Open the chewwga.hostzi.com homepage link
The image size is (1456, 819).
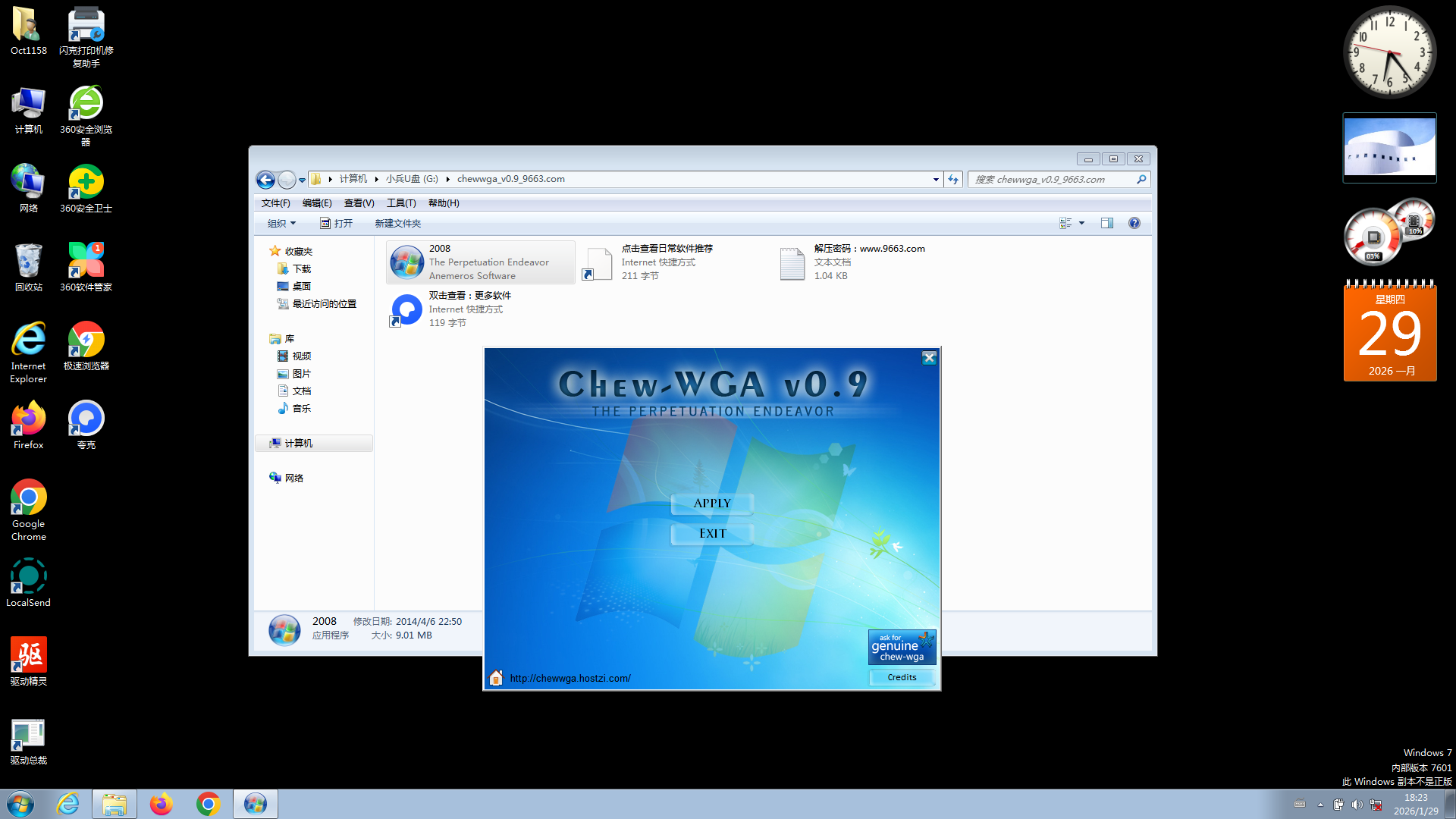click(x=570, y=678)
